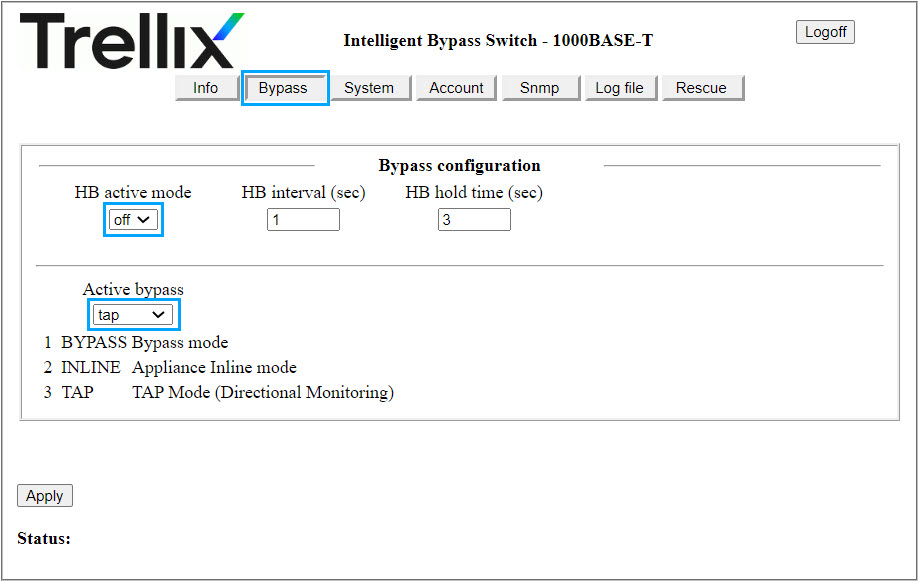The height and width of the screenshot is (581, 918).
Task: Click the Logoff button
Action: [x=825, y=32]
